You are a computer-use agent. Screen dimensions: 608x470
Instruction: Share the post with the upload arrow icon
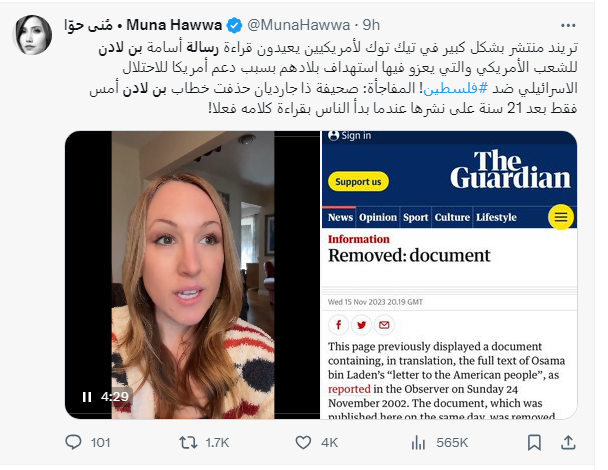pyautogui.click(x=568, y=442)
